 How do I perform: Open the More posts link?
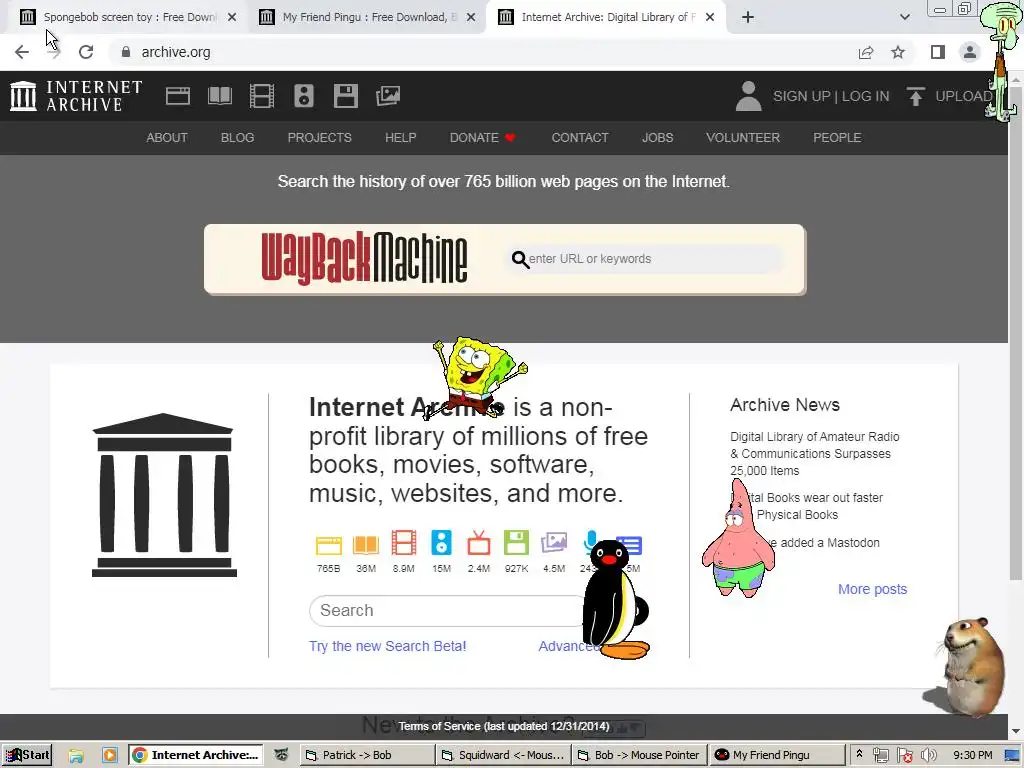872,589
